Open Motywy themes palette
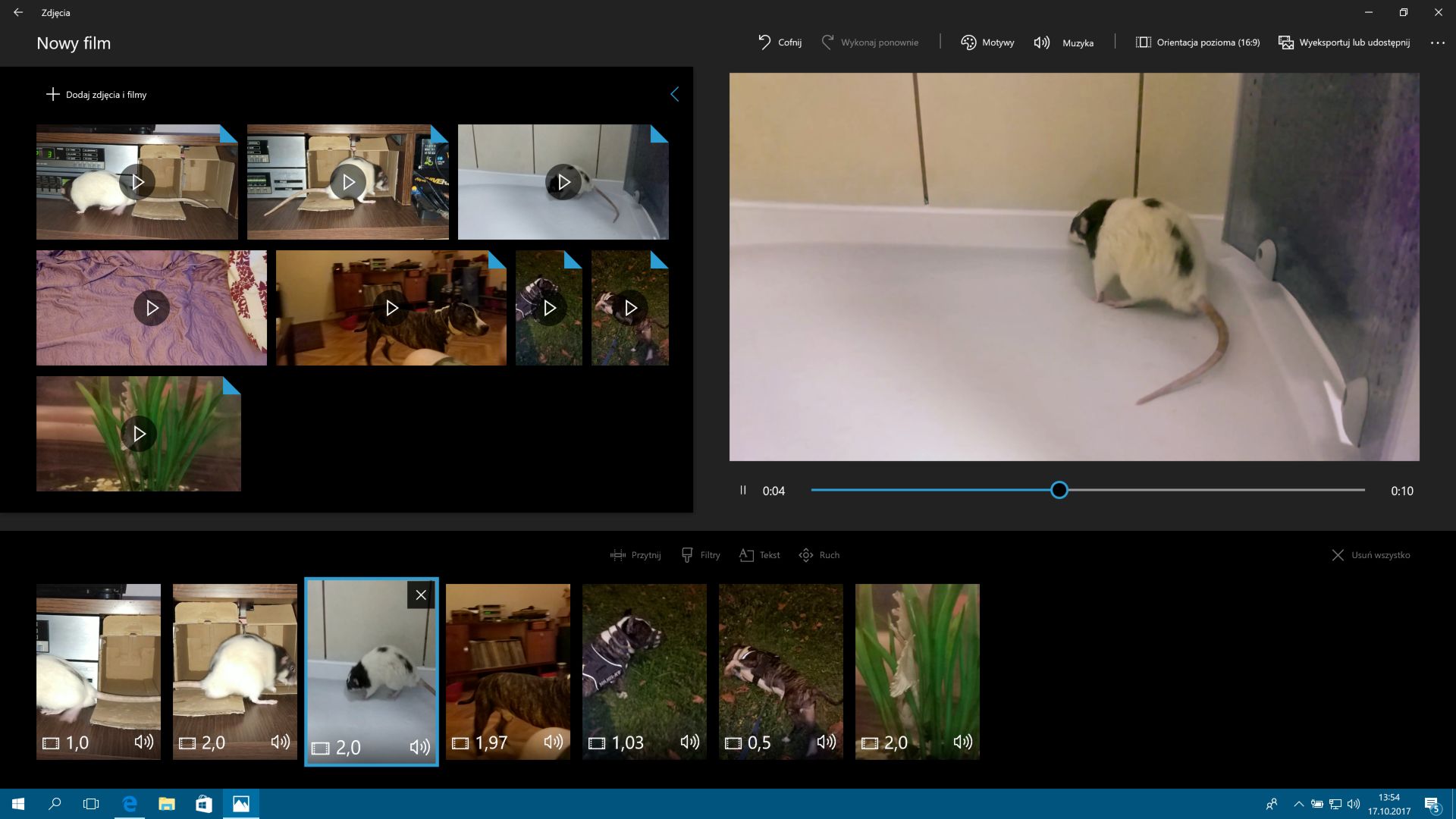This screenshot has width=1456, height=819. click(987, 42)
